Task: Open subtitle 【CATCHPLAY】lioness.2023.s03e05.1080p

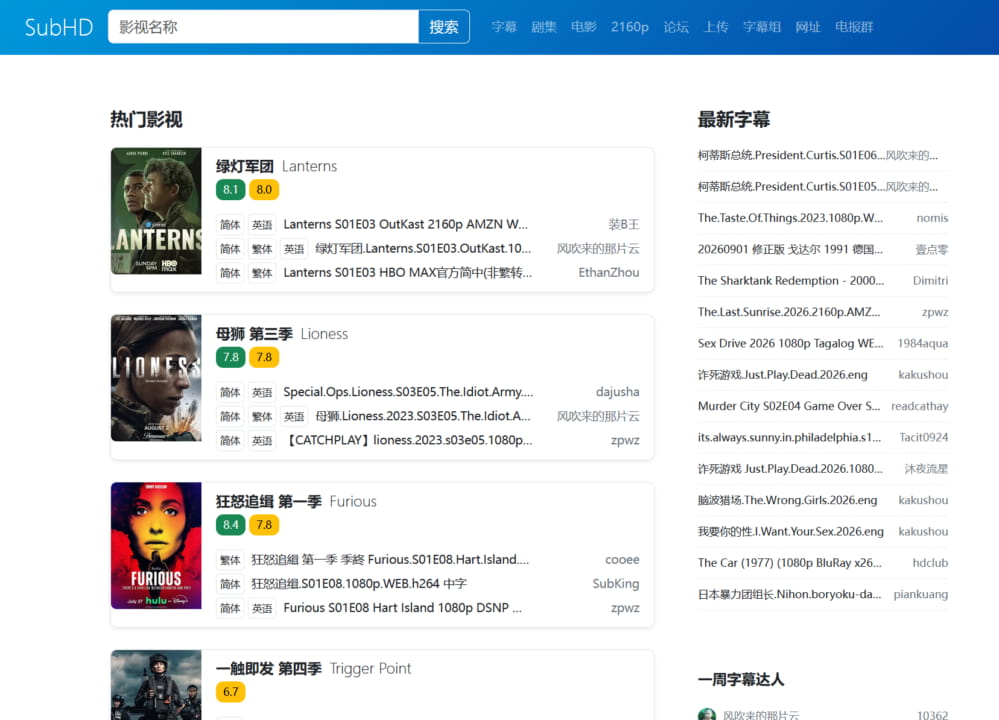Action: pyautogui.click(x=408, y=440)
